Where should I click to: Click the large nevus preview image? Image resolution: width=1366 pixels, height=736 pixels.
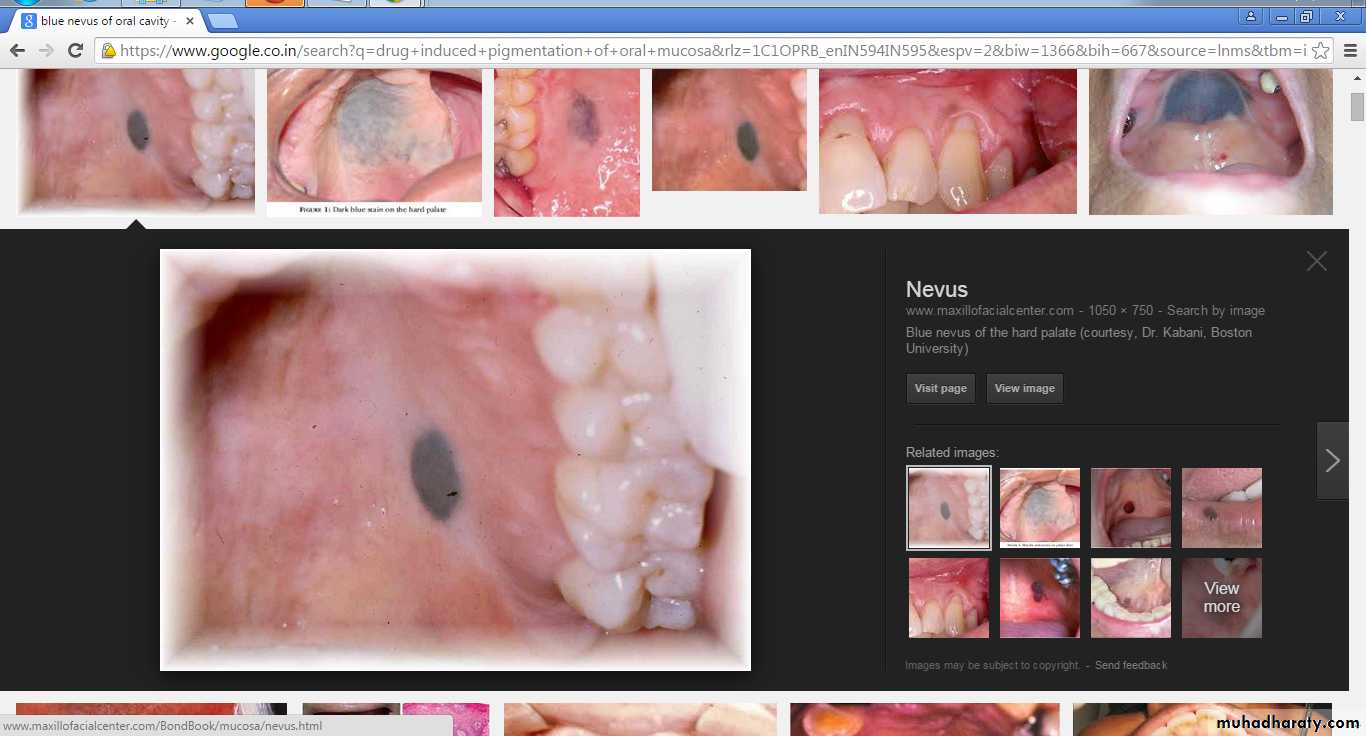(x=455, y=460)
